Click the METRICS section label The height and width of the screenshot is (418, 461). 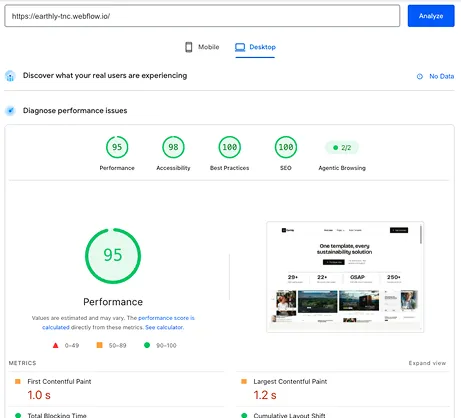(22, 363)
